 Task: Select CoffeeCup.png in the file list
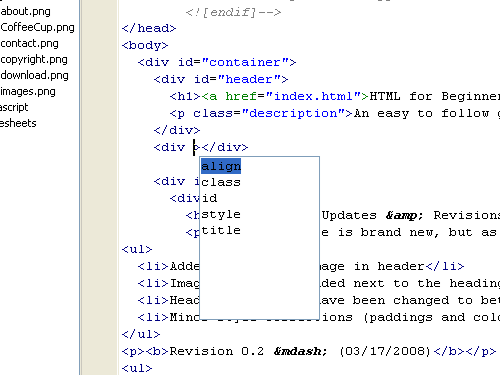point(37,27)
